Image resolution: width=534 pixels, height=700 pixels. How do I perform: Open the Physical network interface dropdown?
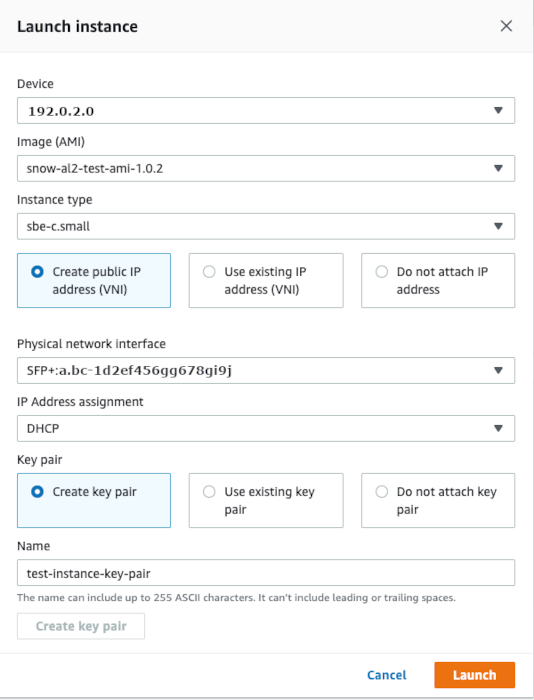266,371
